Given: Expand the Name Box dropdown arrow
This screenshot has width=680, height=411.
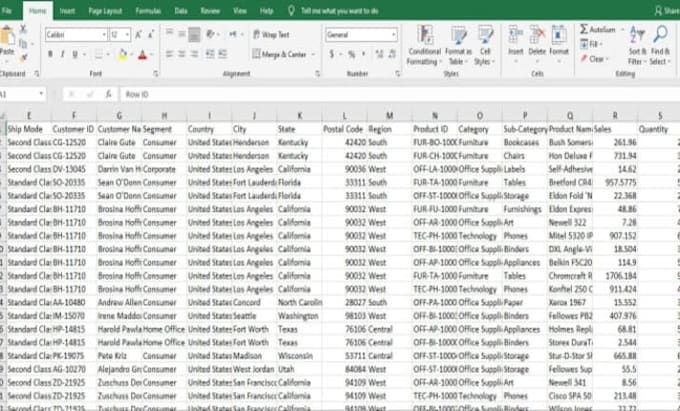Looking at the screenshot, I should pyautogui.click(x=41, y=94).
